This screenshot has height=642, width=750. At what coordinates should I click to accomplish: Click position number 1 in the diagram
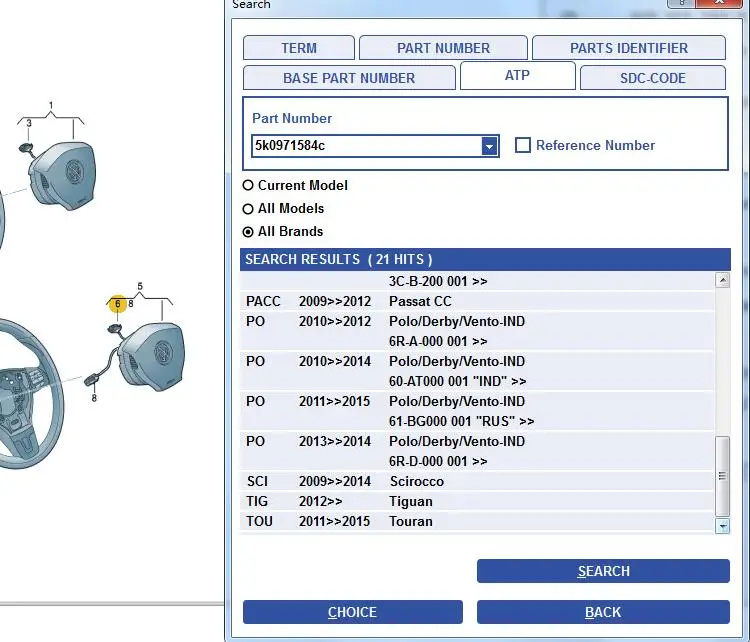point(51,105)
